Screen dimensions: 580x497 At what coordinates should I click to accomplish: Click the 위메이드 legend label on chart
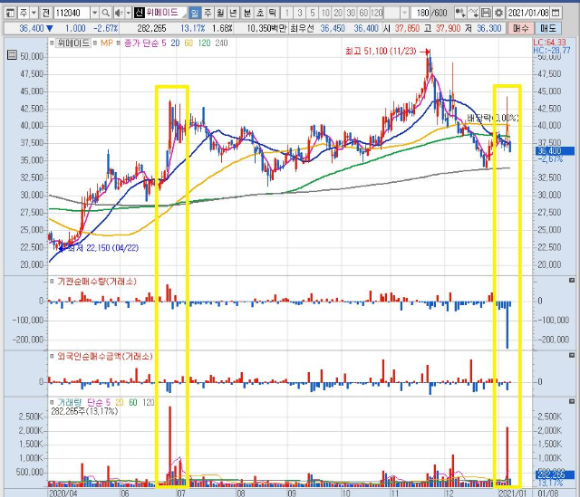(74, 43)
